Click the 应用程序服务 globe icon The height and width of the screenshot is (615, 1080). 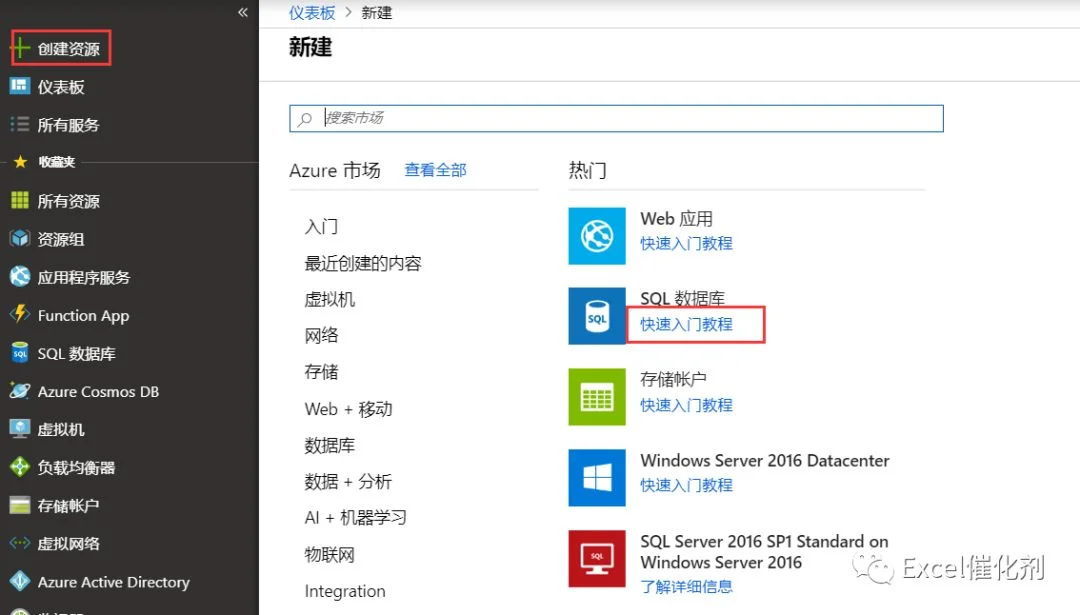click(20, 277)
